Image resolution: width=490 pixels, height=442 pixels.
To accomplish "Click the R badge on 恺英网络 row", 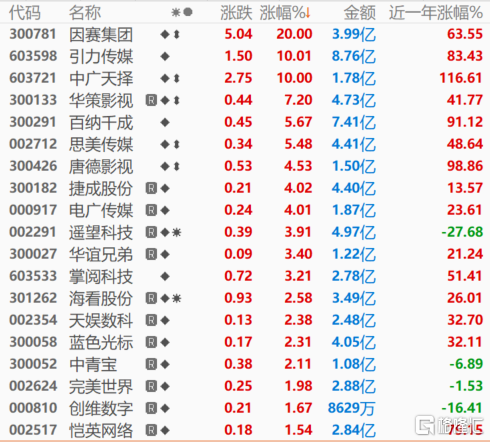I will pos(151,430).
